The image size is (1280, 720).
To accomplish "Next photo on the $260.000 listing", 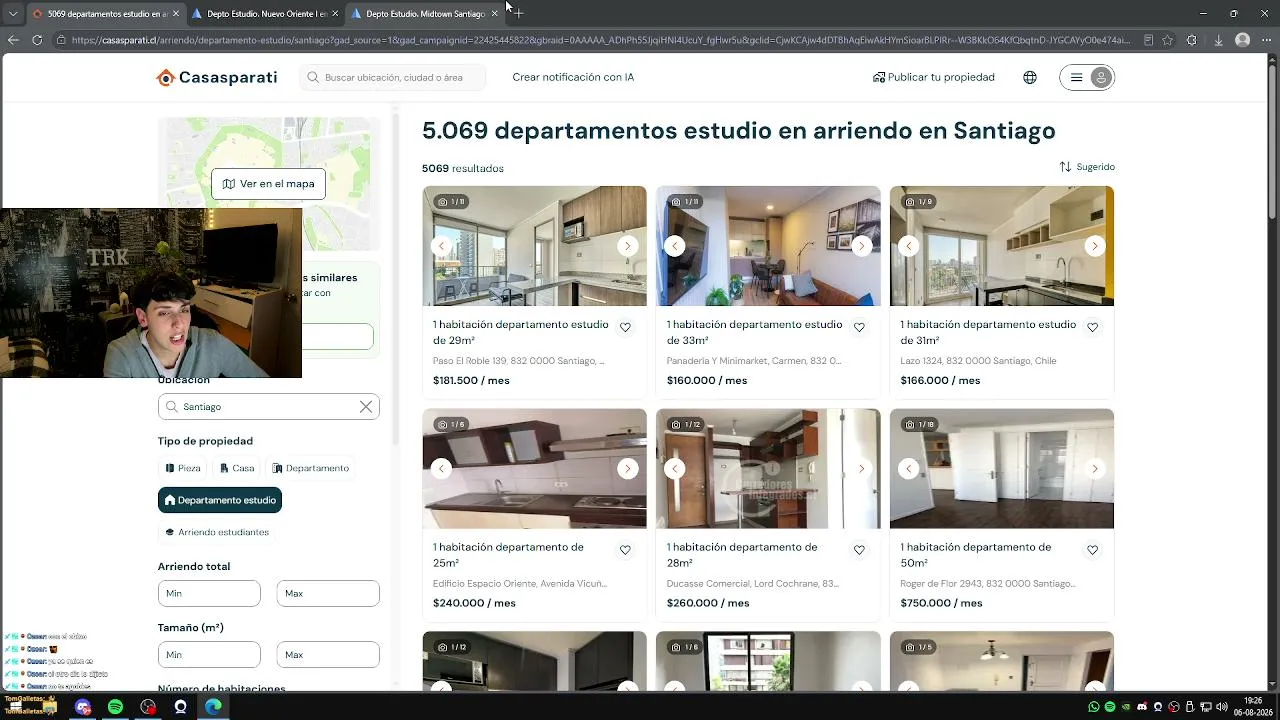I will [861, 469].
